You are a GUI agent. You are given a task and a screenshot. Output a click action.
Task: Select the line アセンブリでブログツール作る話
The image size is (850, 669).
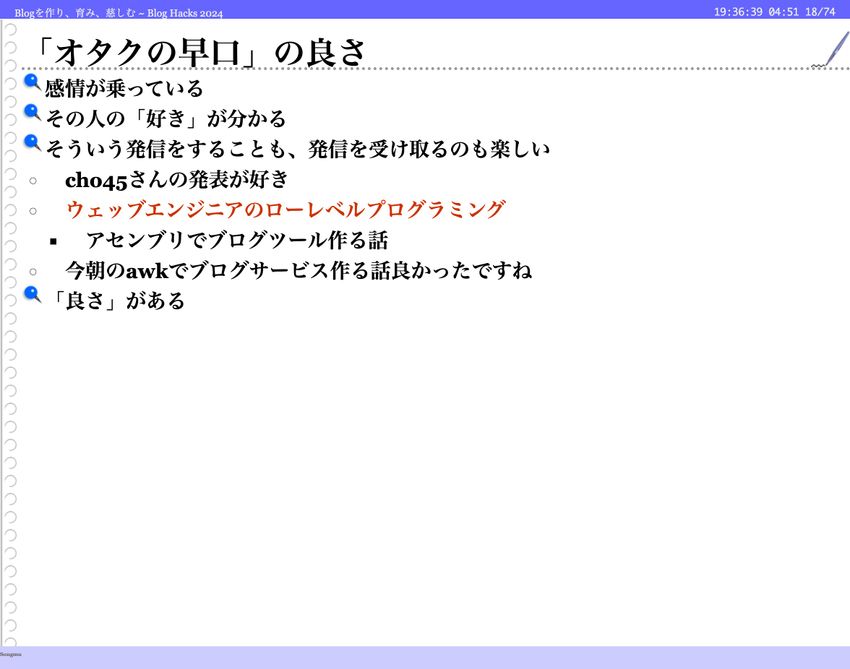click(236, 240)
